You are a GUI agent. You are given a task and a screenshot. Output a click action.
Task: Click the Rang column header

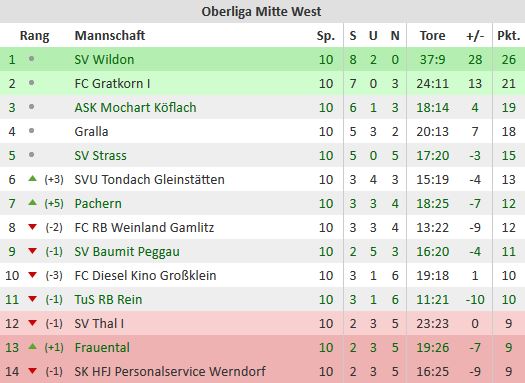coord(34,36)
